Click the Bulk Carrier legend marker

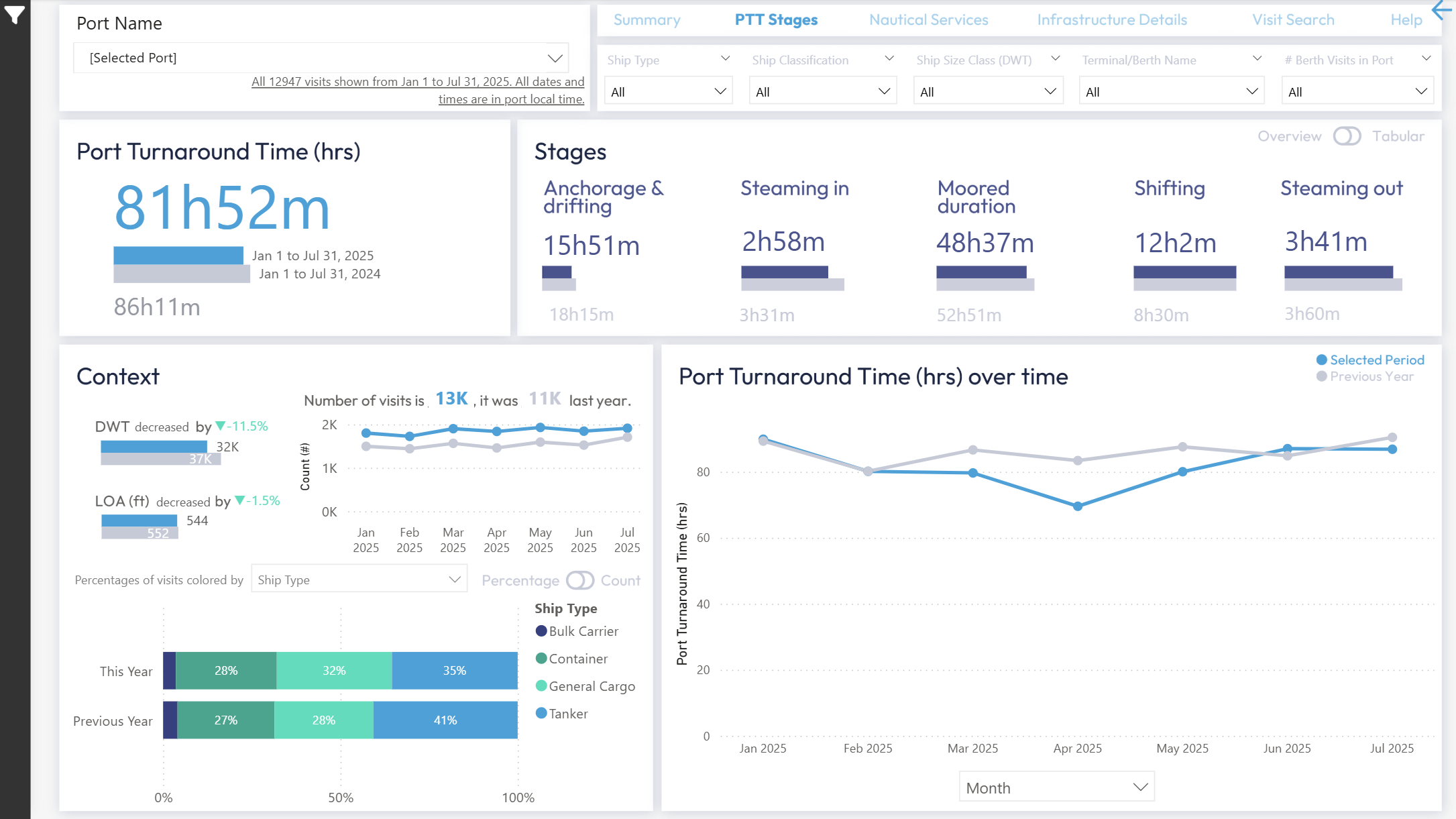coord(541,631)
